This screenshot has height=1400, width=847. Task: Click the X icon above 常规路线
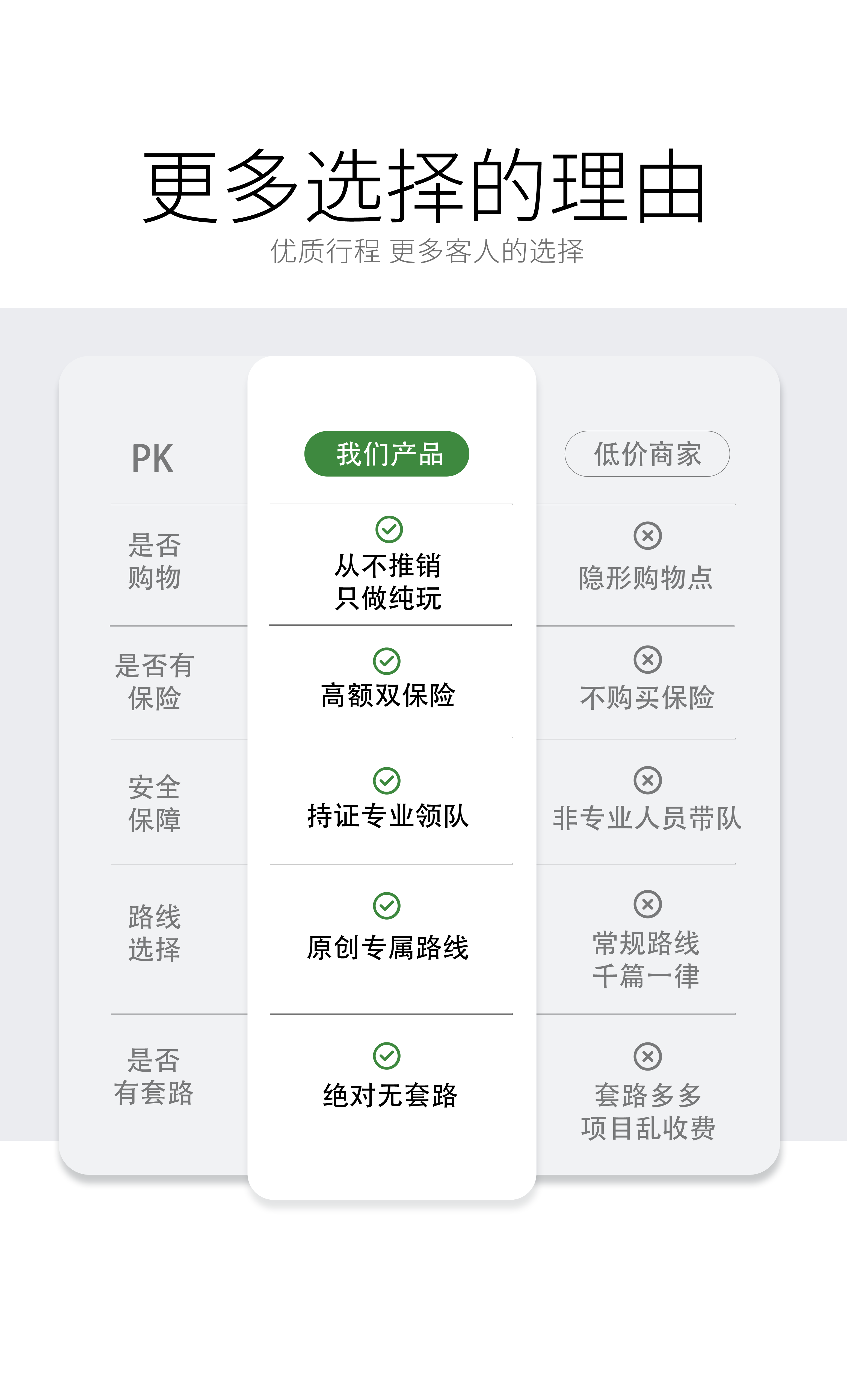(x=647, y=904)
